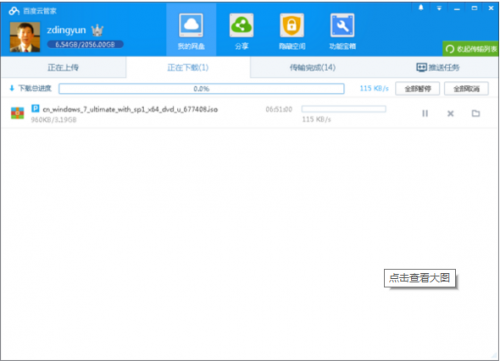
Task: Switch to the 传输完成(14) tab
Action: tap(312, 67)
